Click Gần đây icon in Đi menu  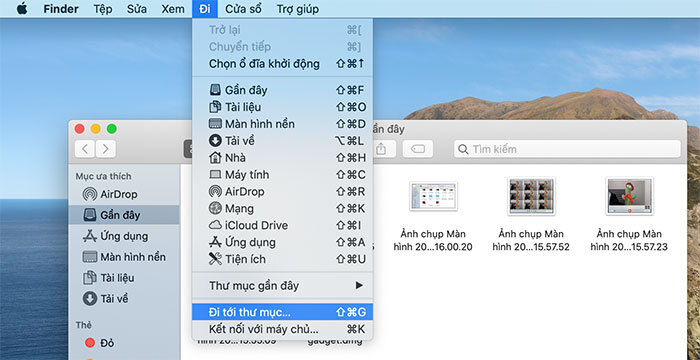point(215,90)
